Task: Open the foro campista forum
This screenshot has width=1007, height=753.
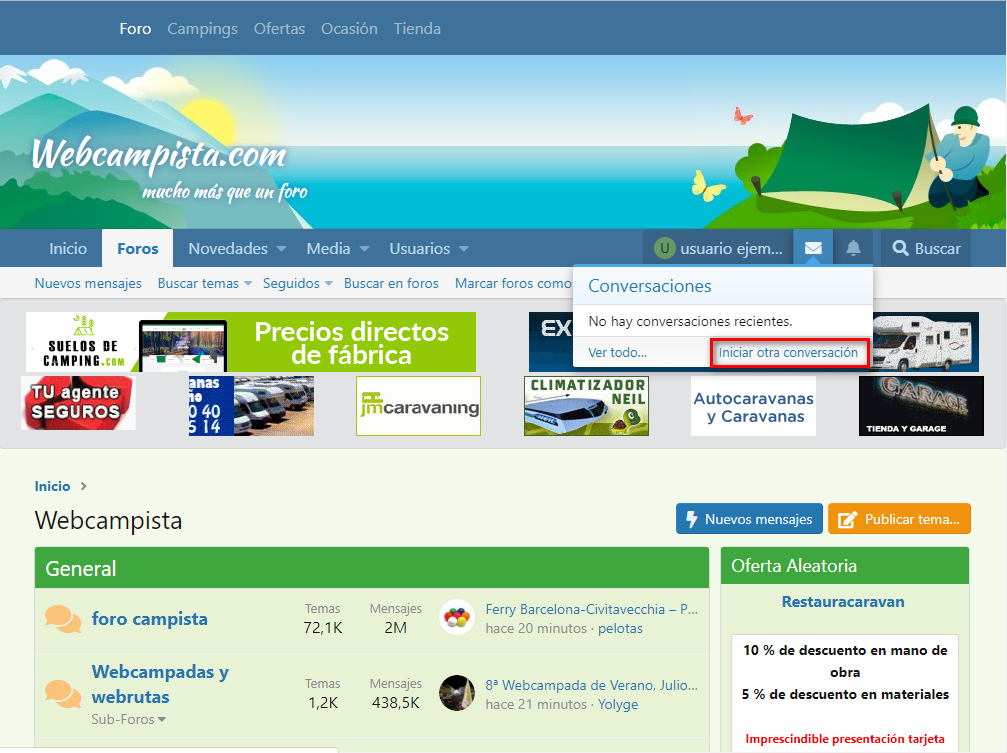Action: coord(150,619)
